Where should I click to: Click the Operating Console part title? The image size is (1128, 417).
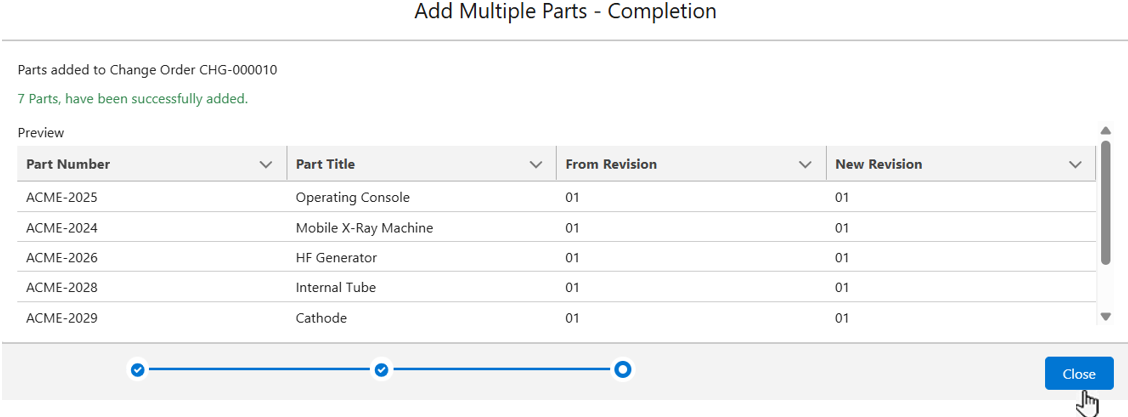click(352, 197)
